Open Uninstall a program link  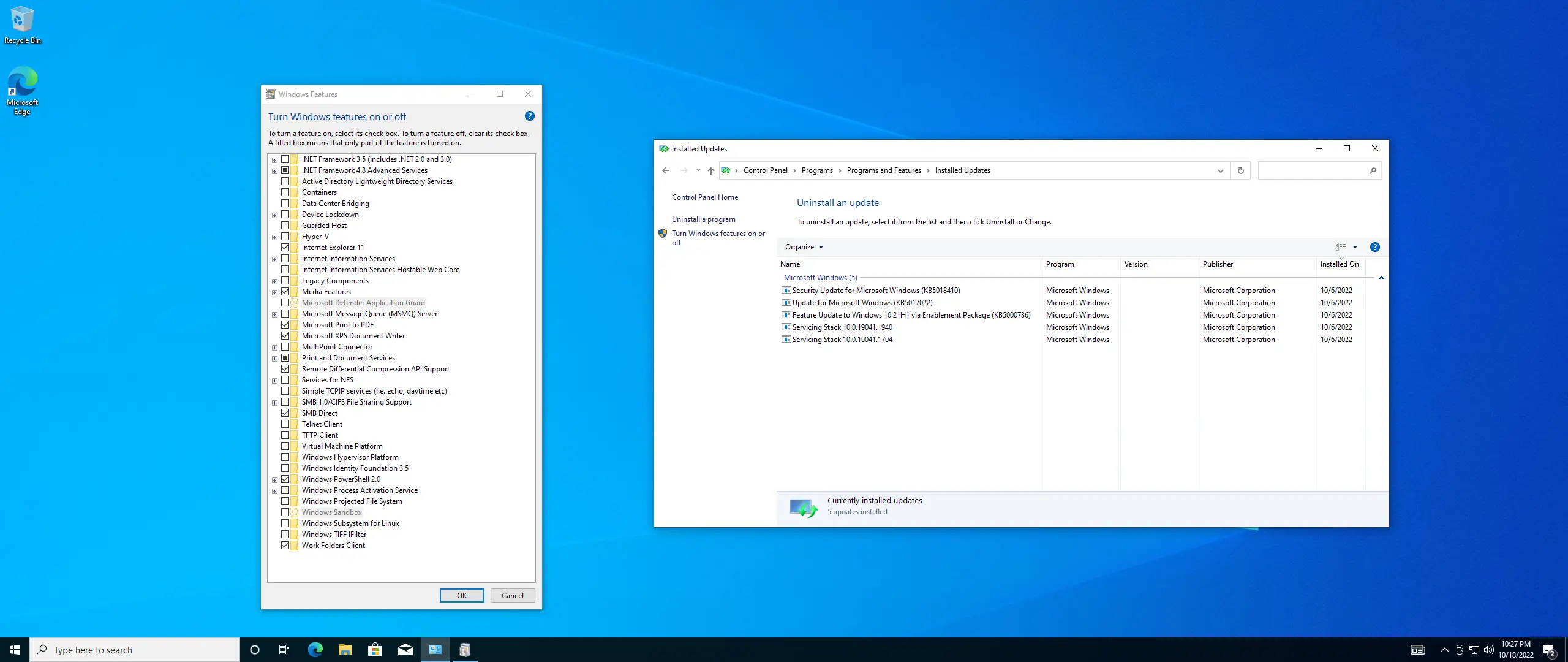(703, 219)
